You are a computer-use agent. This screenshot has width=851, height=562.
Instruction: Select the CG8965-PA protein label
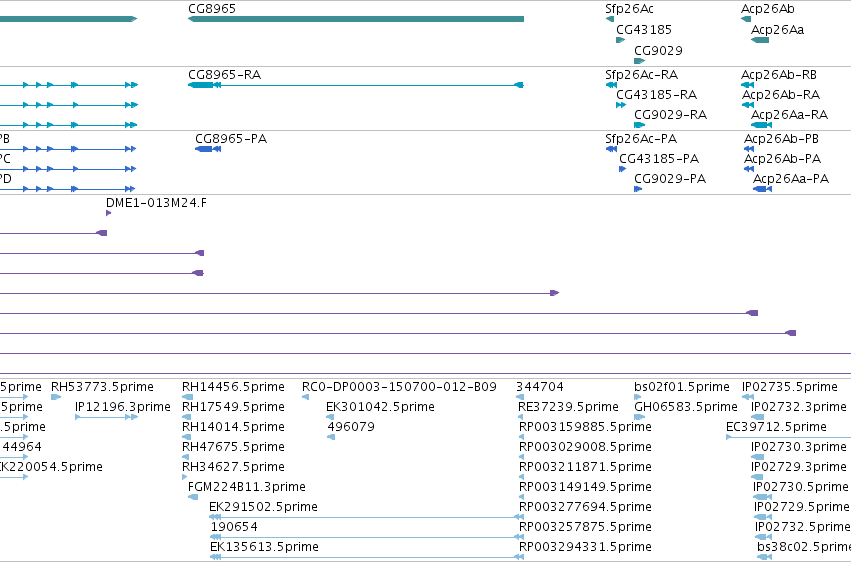coord(231,139)
